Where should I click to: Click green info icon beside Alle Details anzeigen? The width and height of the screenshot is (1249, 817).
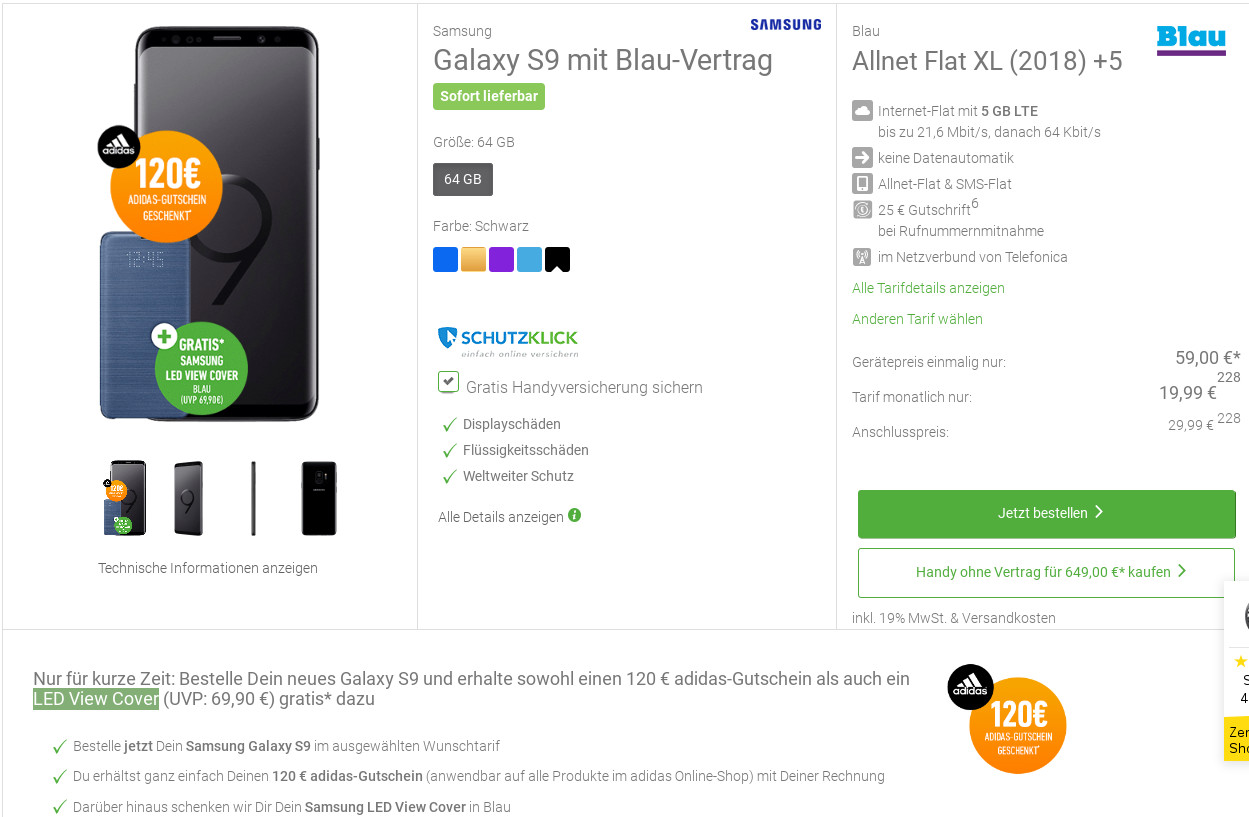click(x=574, y=515)
